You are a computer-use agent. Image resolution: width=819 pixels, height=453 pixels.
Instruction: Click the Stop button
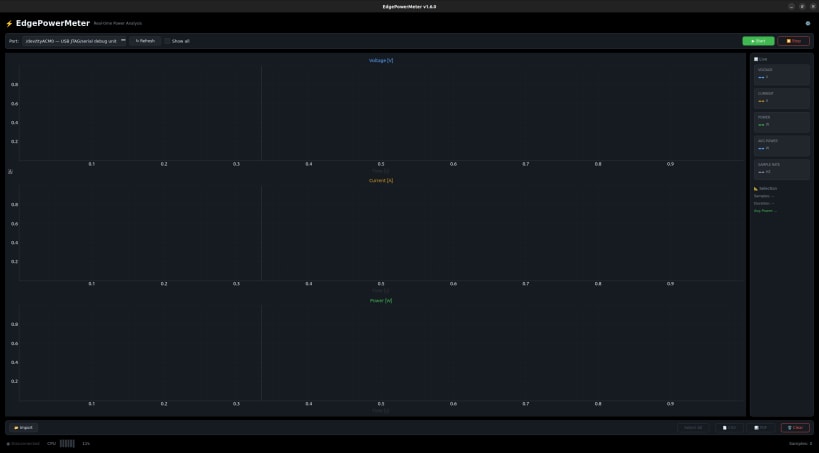coord(793,41)
